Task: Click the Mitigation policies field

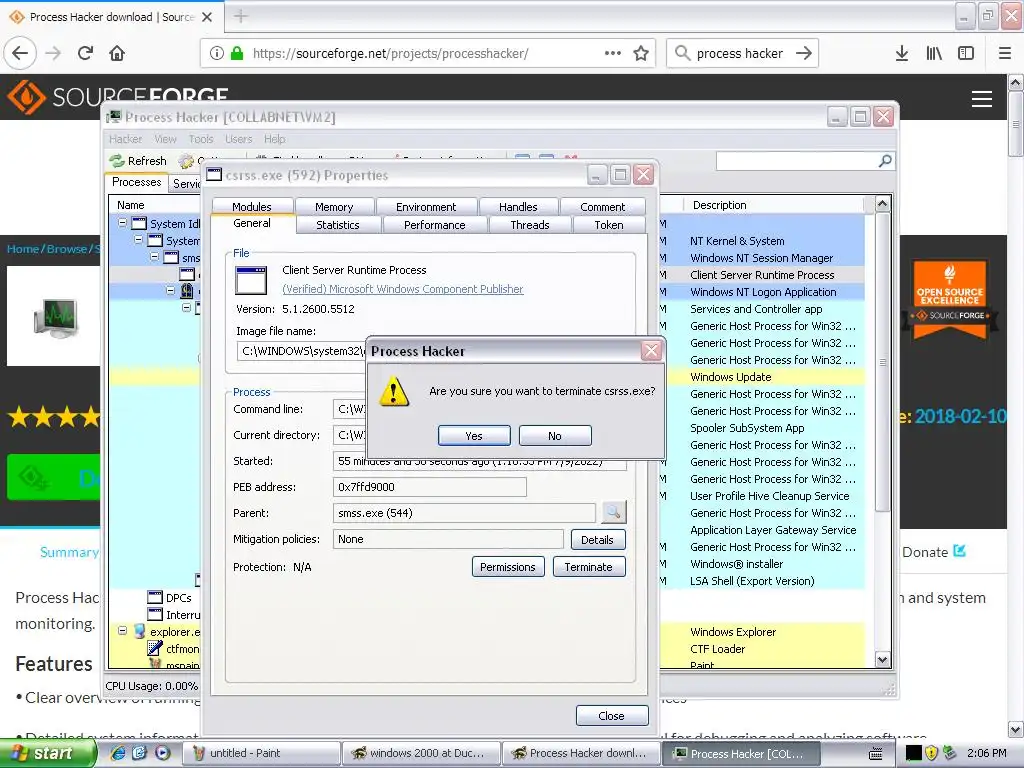Action: coord(448,539)
